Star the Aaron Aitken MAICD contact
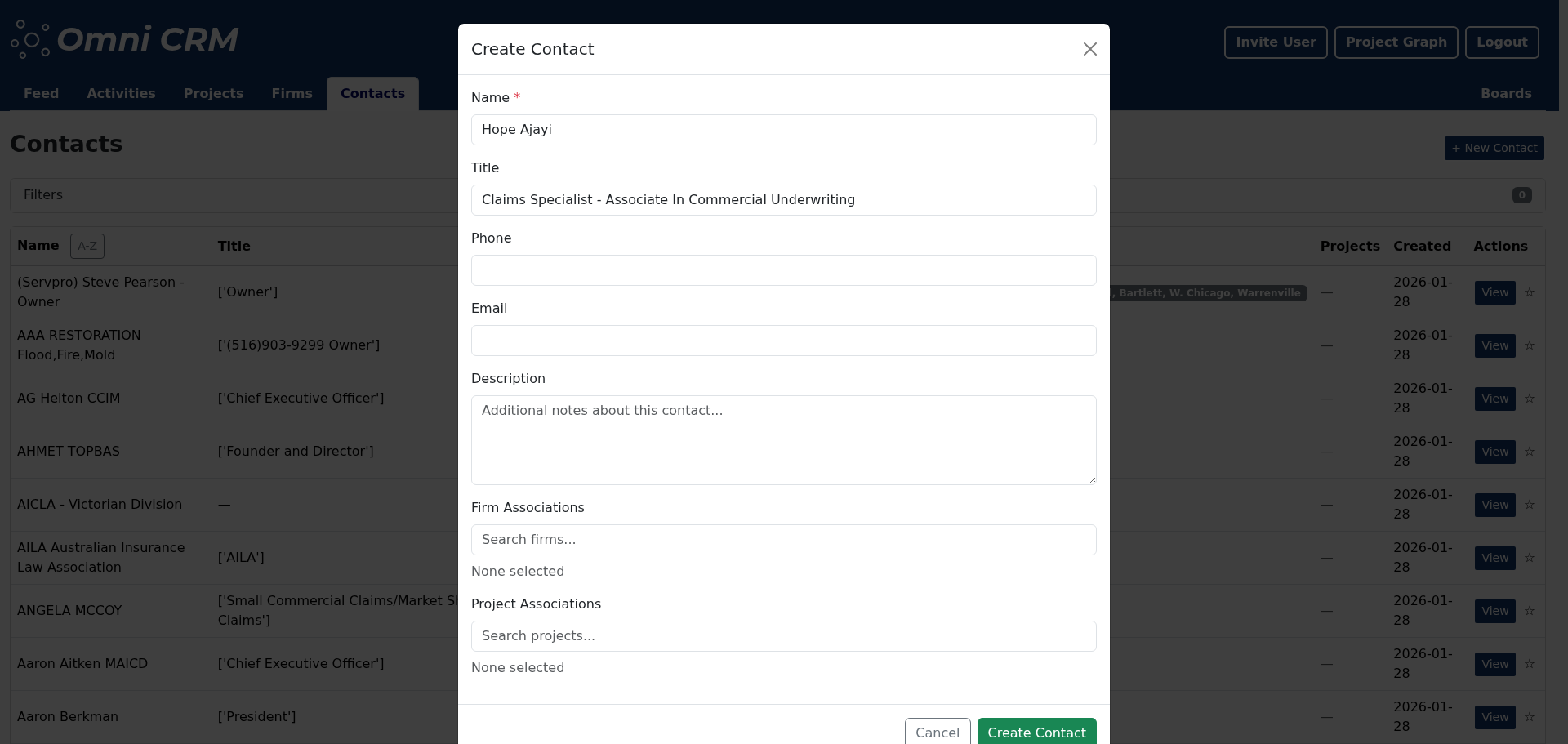 (1530, 664)
